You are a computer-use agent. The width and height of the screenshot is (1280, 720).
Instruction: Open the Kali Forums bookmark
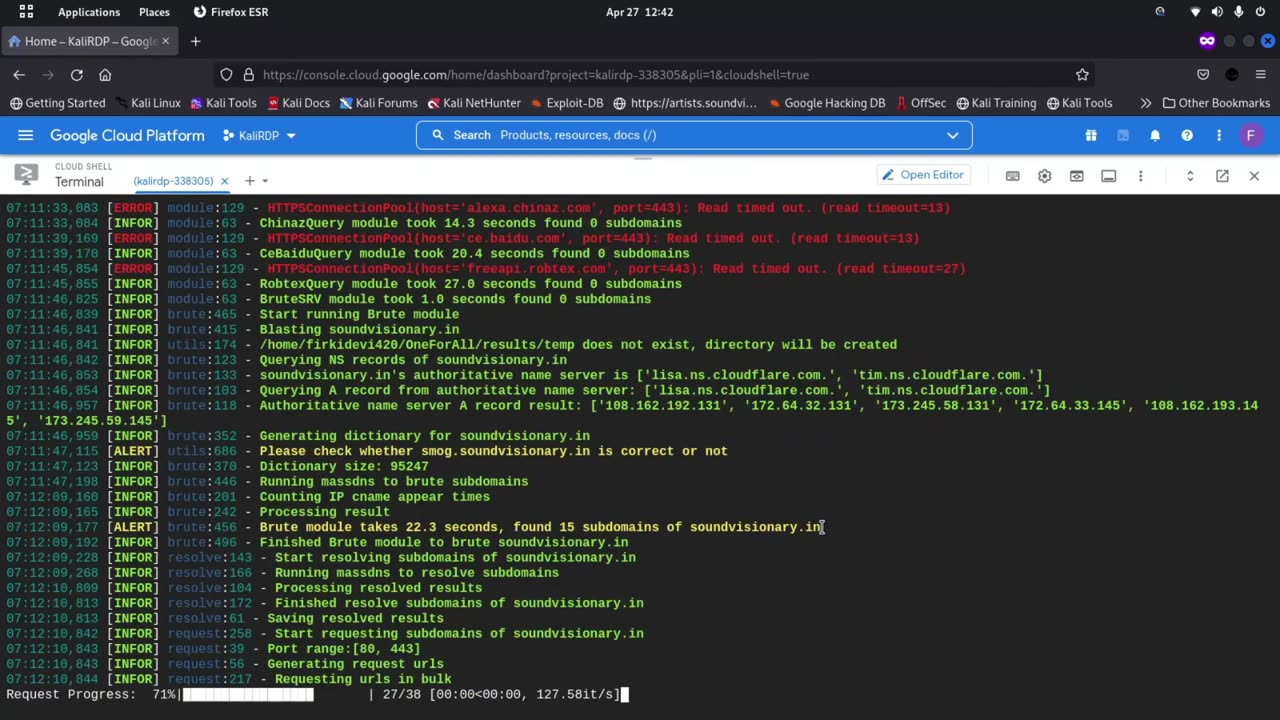(379, 103)
